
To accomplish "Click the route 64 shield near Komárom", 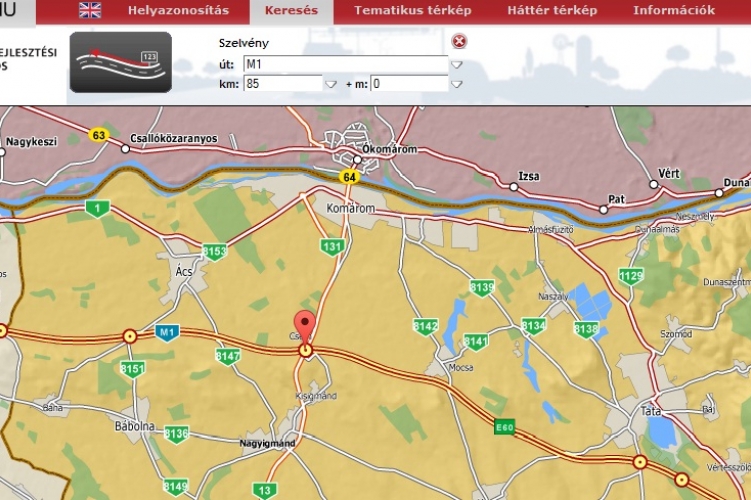I will (x=348, y=177).
